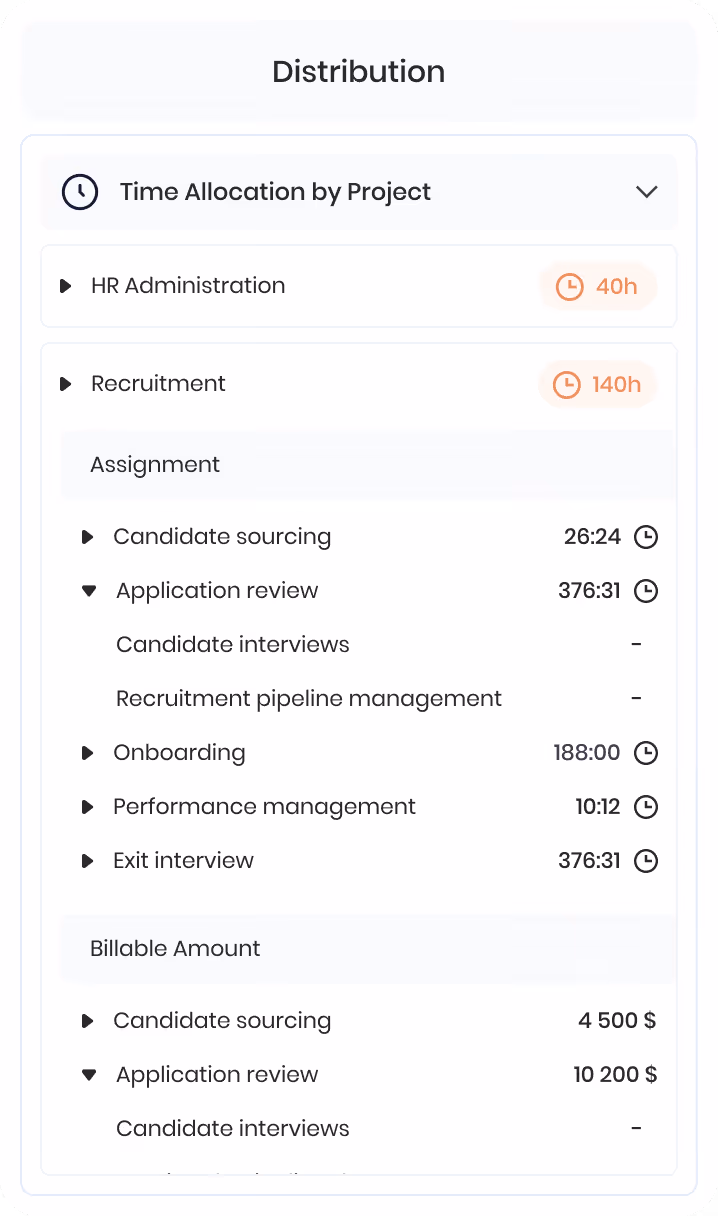The width and height of the screenshot is (718, 1216).
Task: Select the Assignment section header
Action: 368,465
